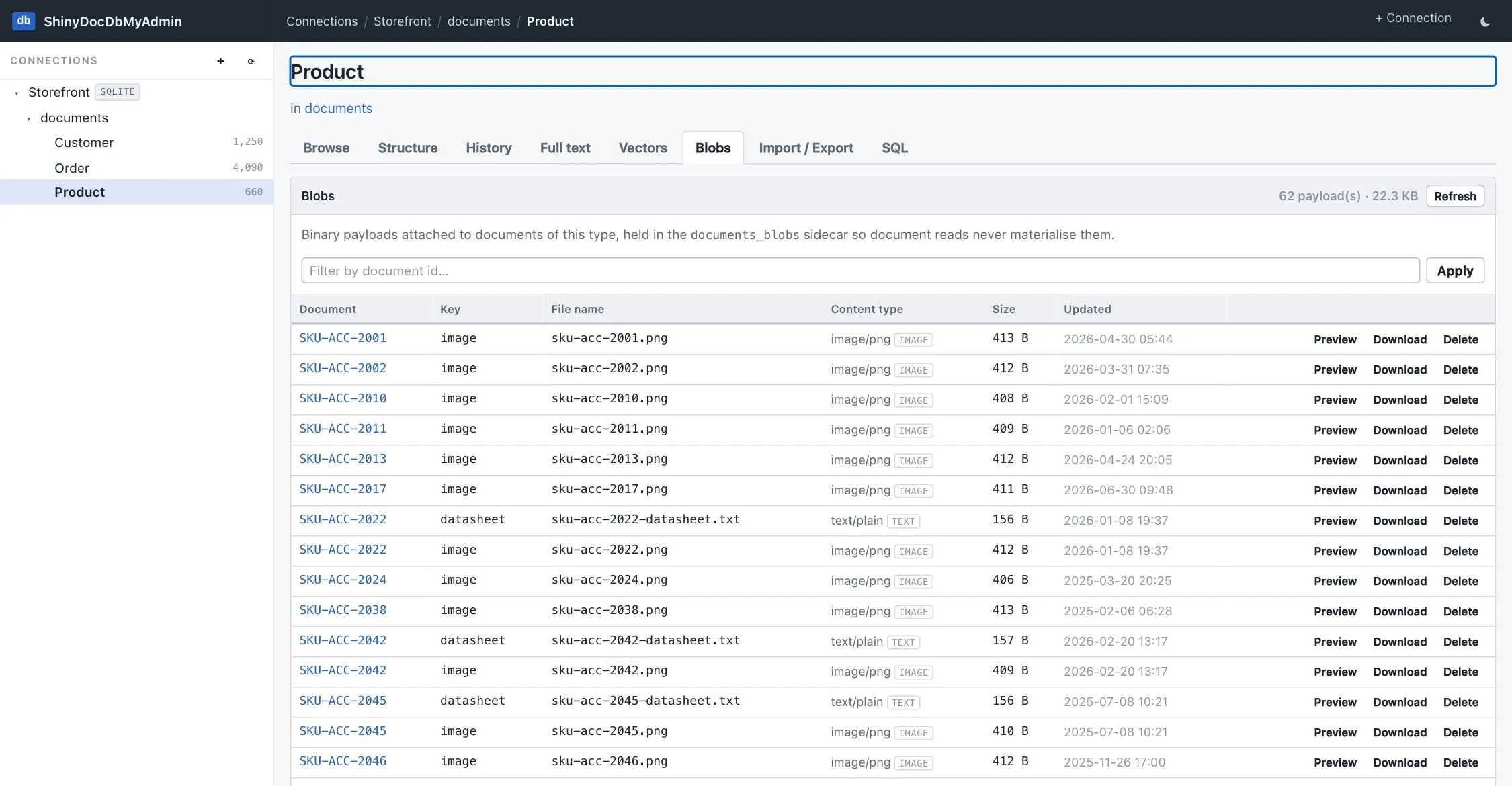Click the + Connection button
The width and height of the screenshot is (1512, 786).
point(1413,18)
